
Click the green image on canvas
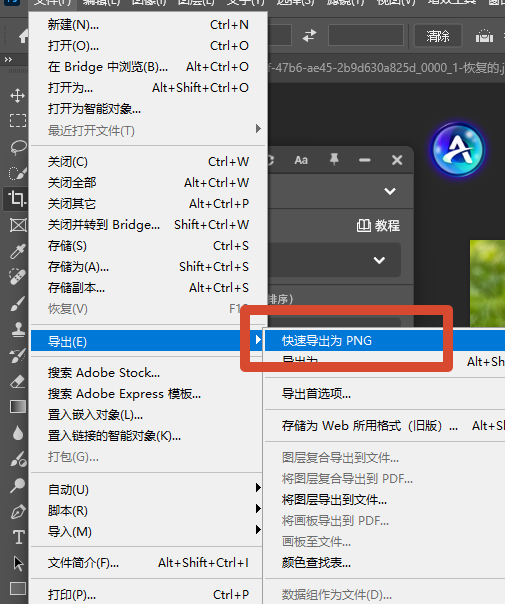(x=487, y=283)
